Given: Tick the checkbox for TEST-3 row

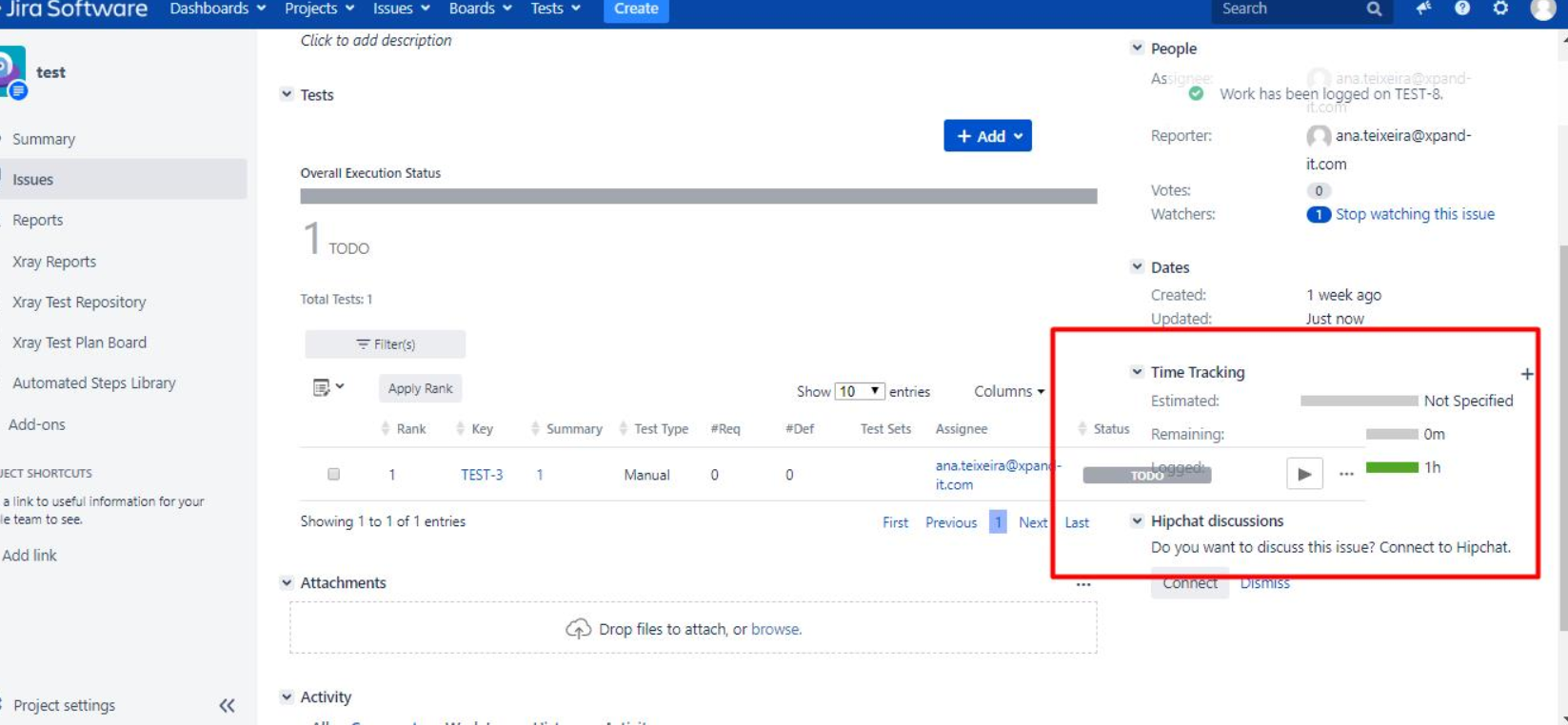Looking at the screenshot, I should [x=333, y=474].
